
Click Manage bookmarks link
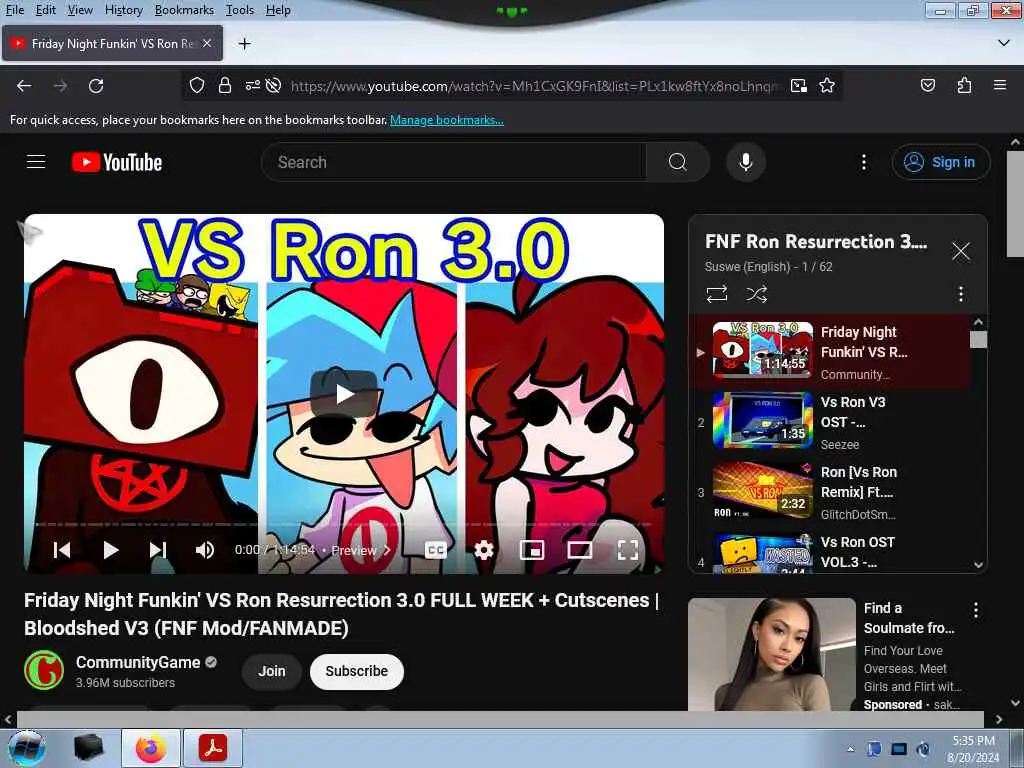click(x=447, y=120)
